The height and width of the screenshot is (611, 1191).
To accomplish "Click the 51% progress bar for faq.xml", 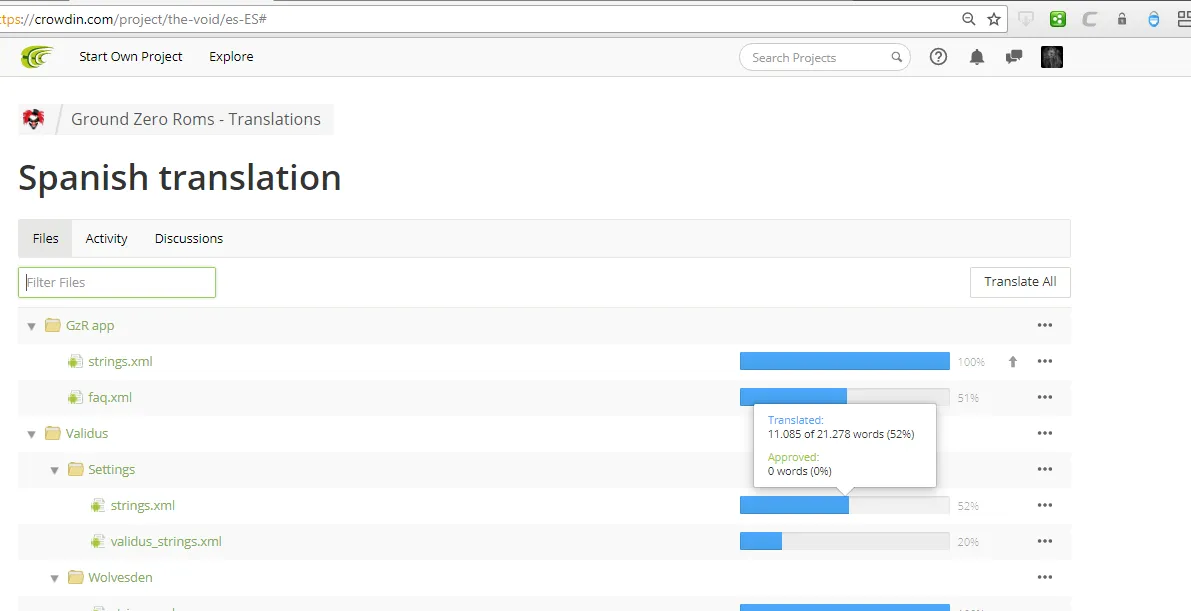I will pyautogui.click(x=845, y=397).
